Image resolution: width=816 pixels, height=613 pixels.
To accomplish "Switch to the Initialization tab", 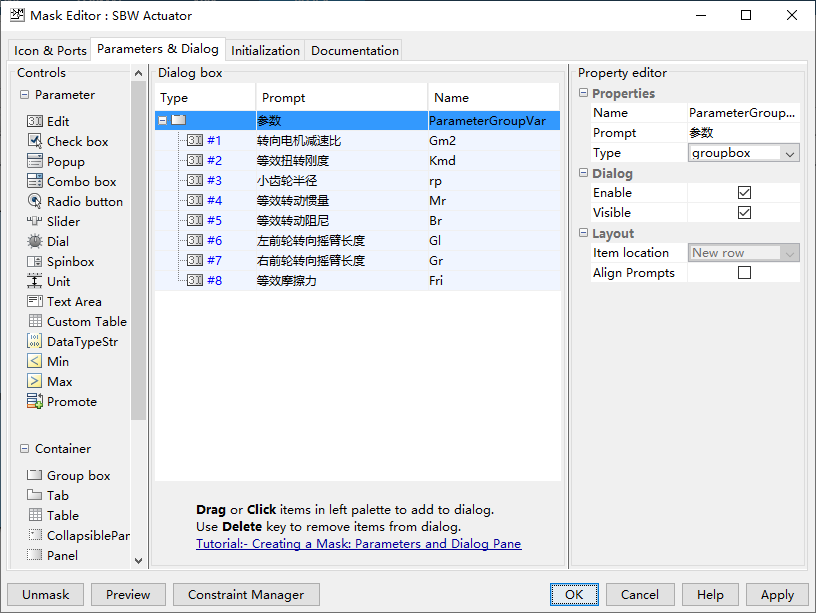I will point(264,49).
